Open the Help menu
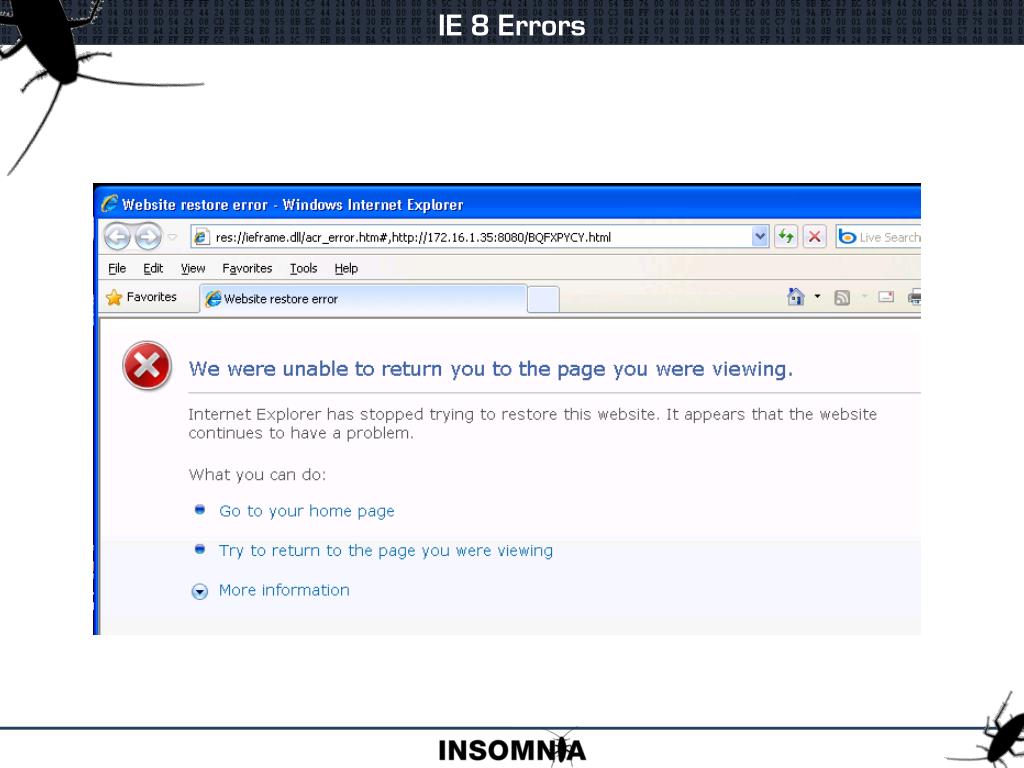The width and height of the screenshot is (1024, 768). tap(346, 268)
